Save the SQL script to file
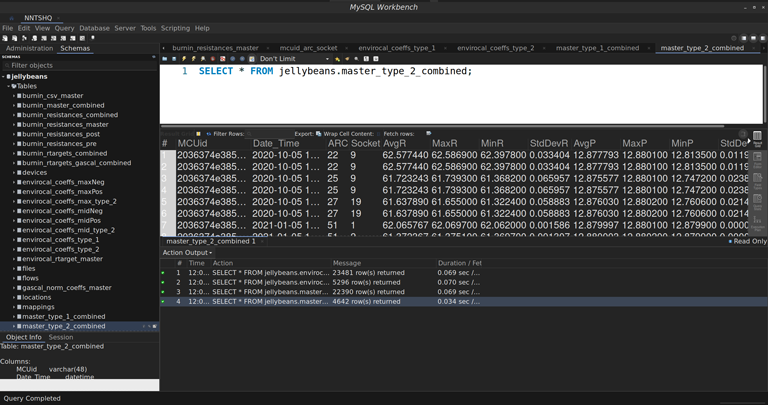Image resolution: width=768 pixels, height=405 pixels. tap(174, 59)
